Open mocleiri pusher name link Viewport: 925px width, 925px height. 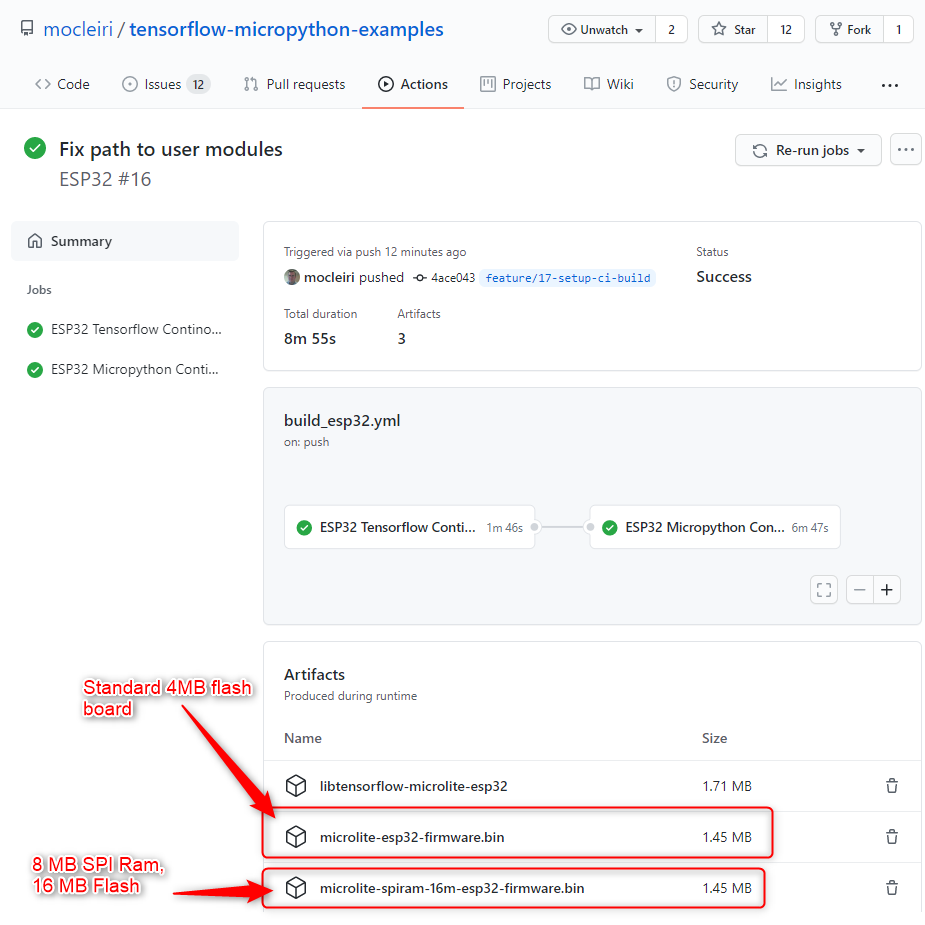(x=329, y=277)
